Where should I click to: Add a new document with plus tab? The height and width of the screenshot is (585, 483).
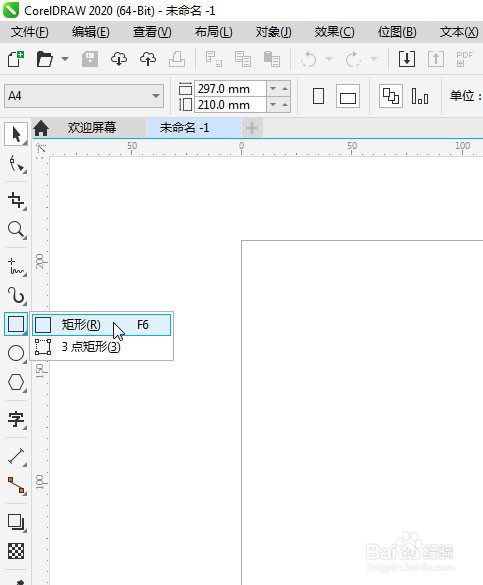coord(252,128)
